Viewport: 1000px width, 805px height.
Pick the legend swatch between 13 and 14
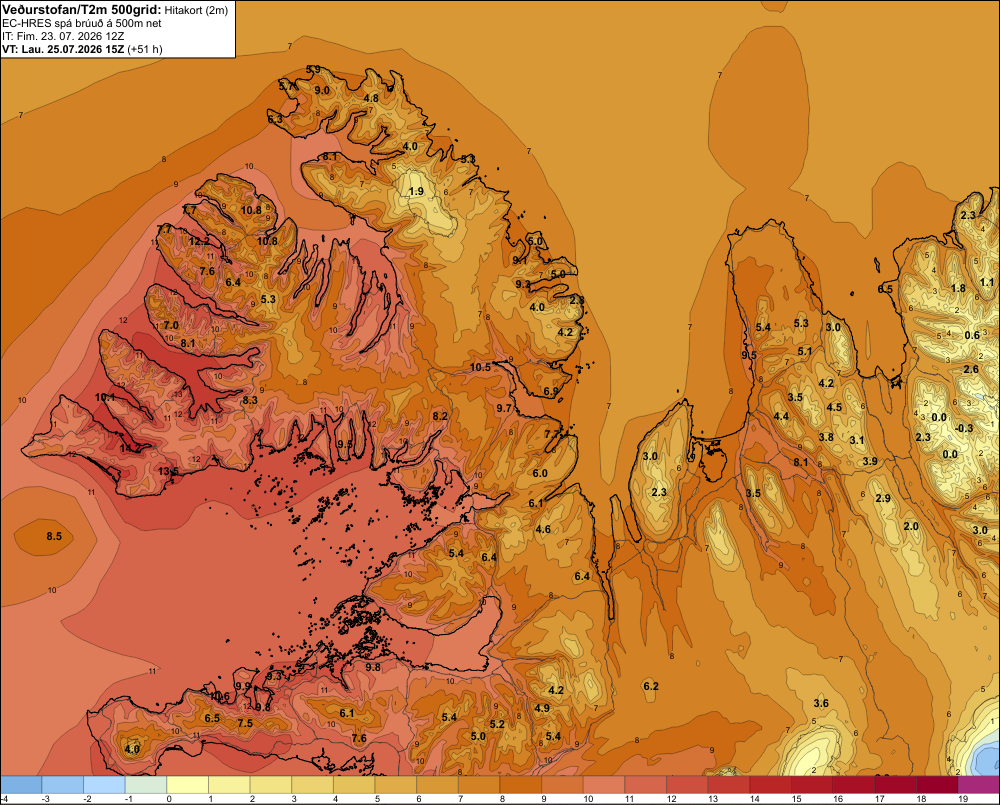click(729, 785)
